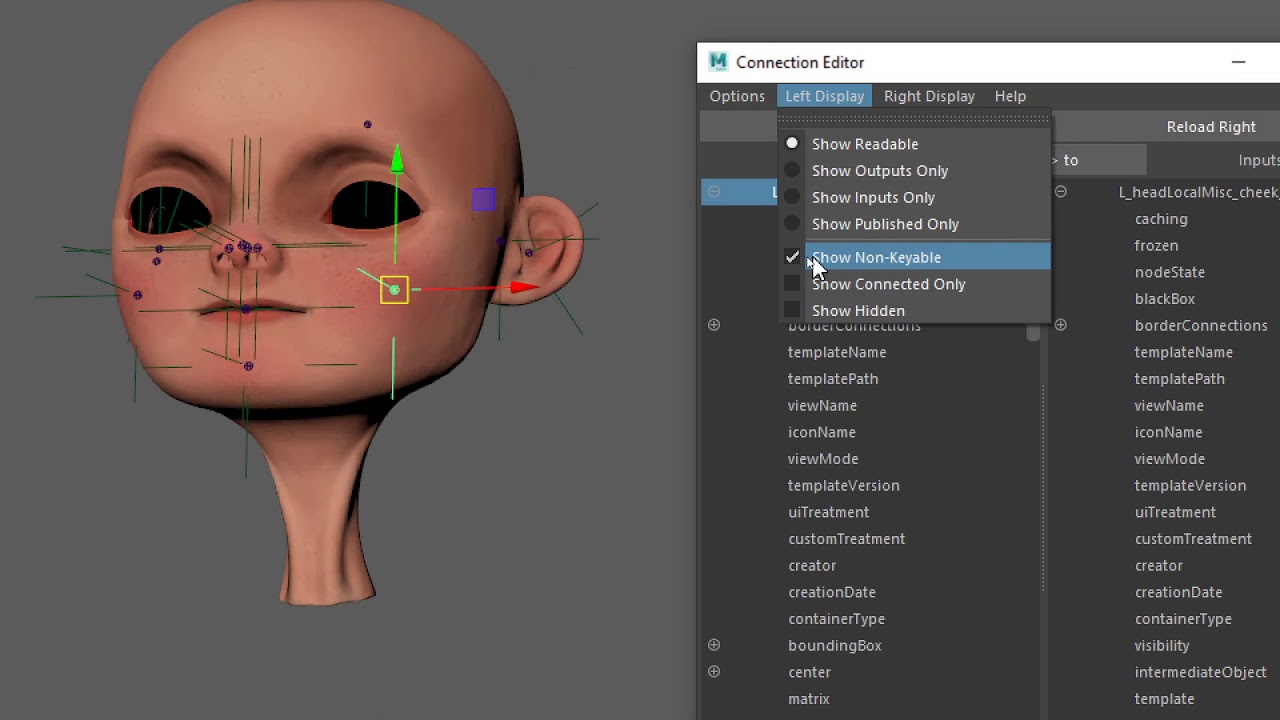Open the Right Display menu
The height and width of the screenshot is (720, 1280).
(x=929, y=96)
